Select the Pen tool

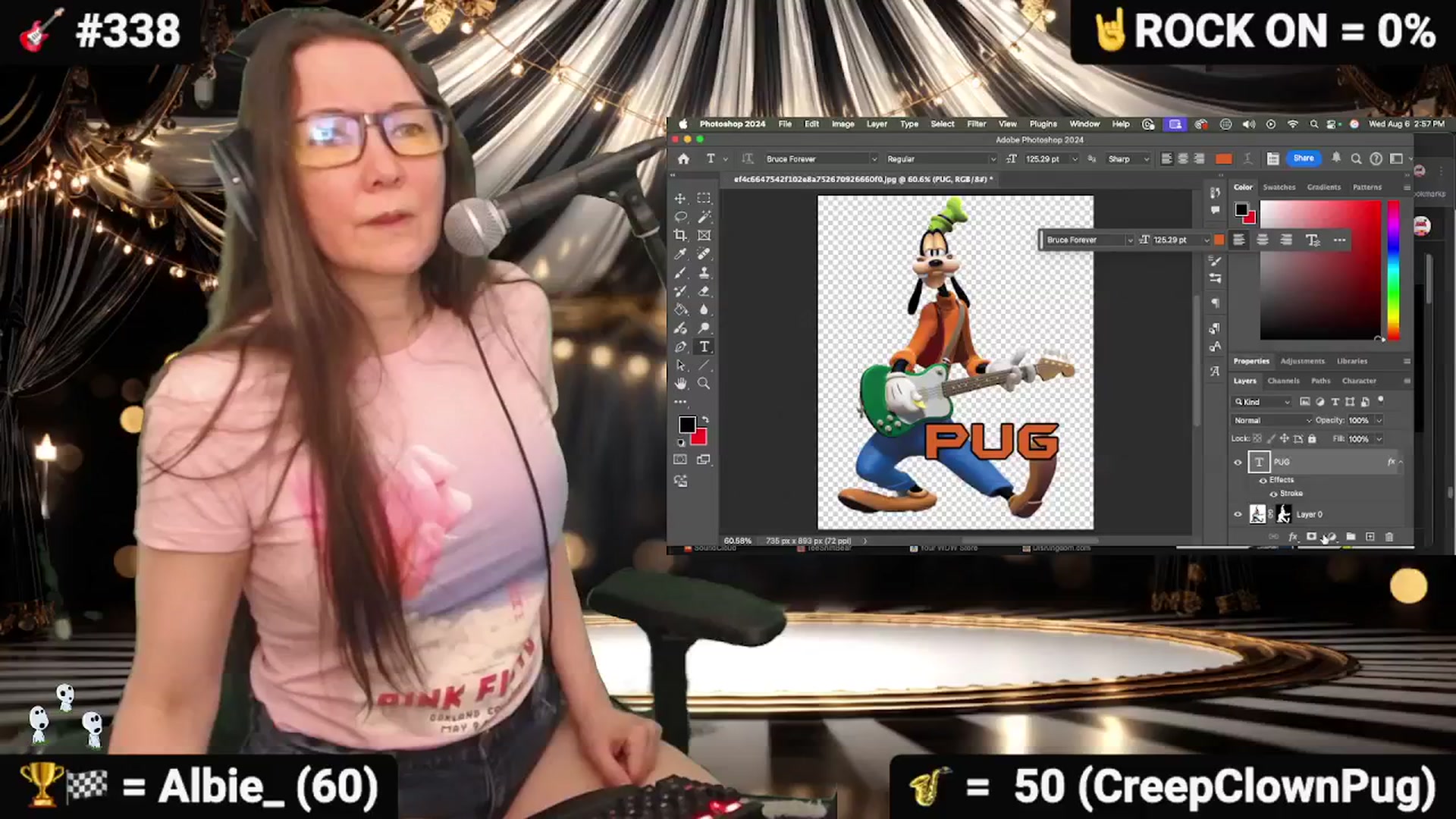click(680, 347)
